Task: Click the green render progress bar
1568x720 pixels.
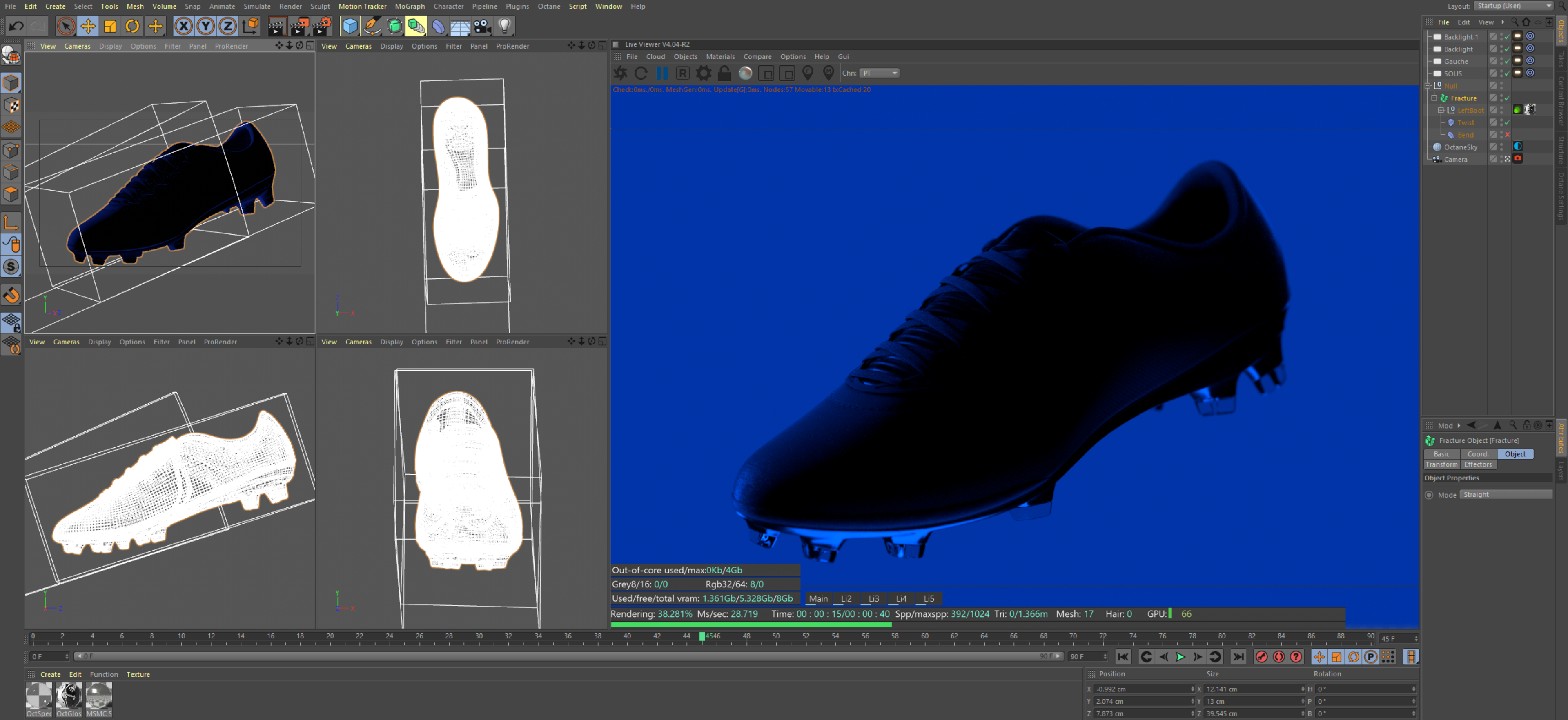Action: pyautogui.click(x=751, y=624)
